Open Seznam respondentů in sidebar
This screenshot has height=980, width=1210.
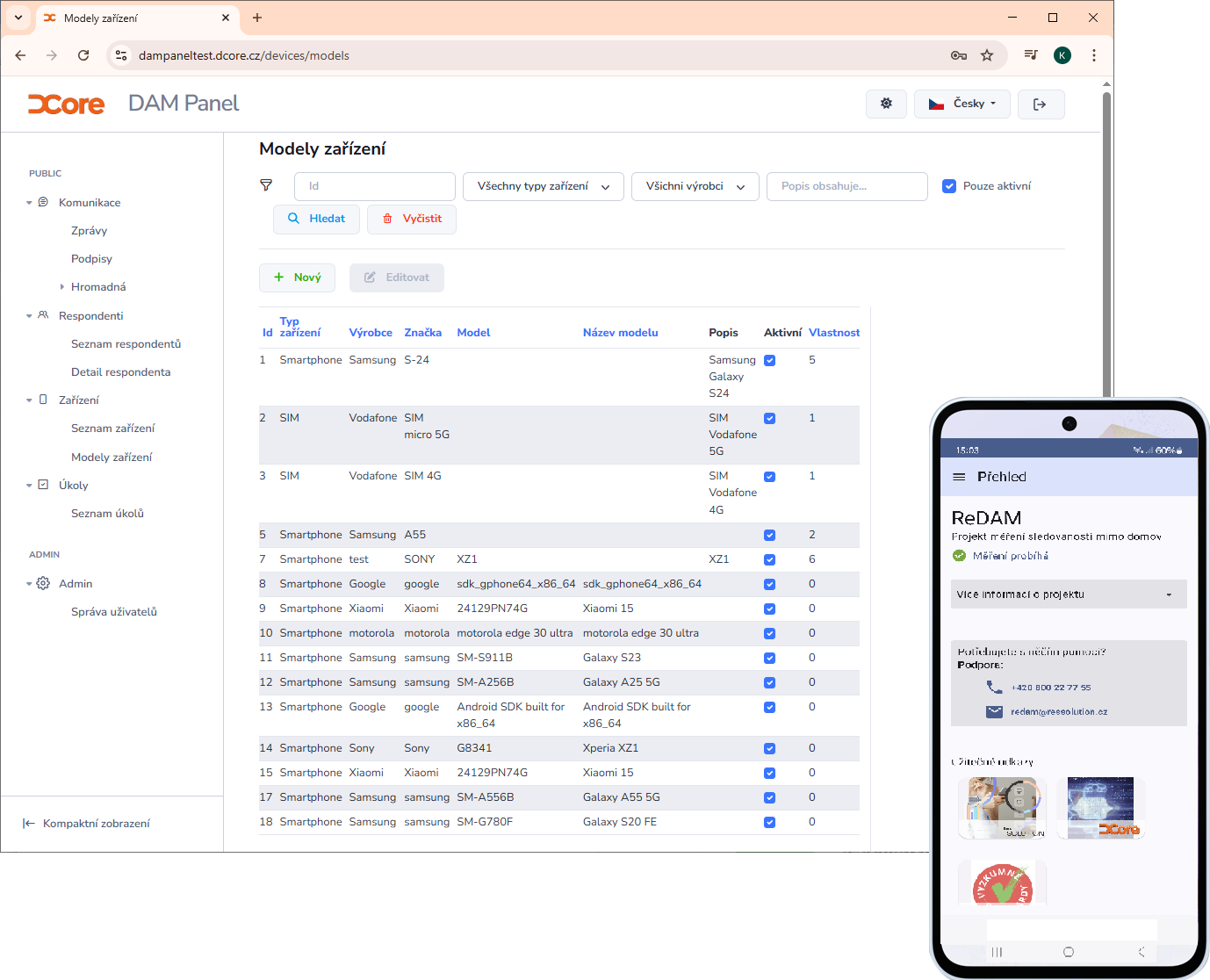click(x=126, y=344)
